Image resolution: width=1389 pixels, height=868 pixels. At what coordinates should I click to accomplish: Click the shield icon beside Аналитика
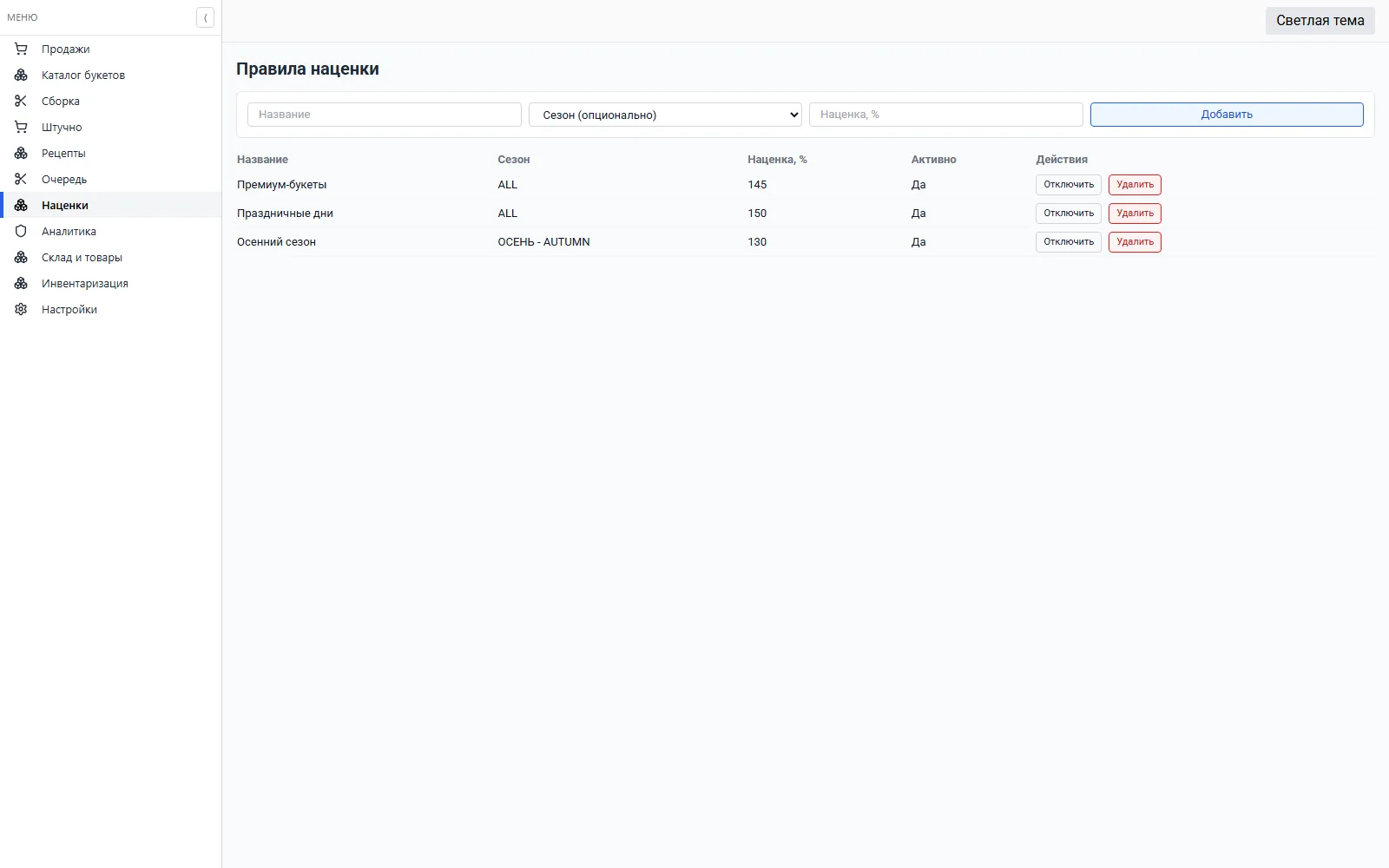[x=21, y=231]
